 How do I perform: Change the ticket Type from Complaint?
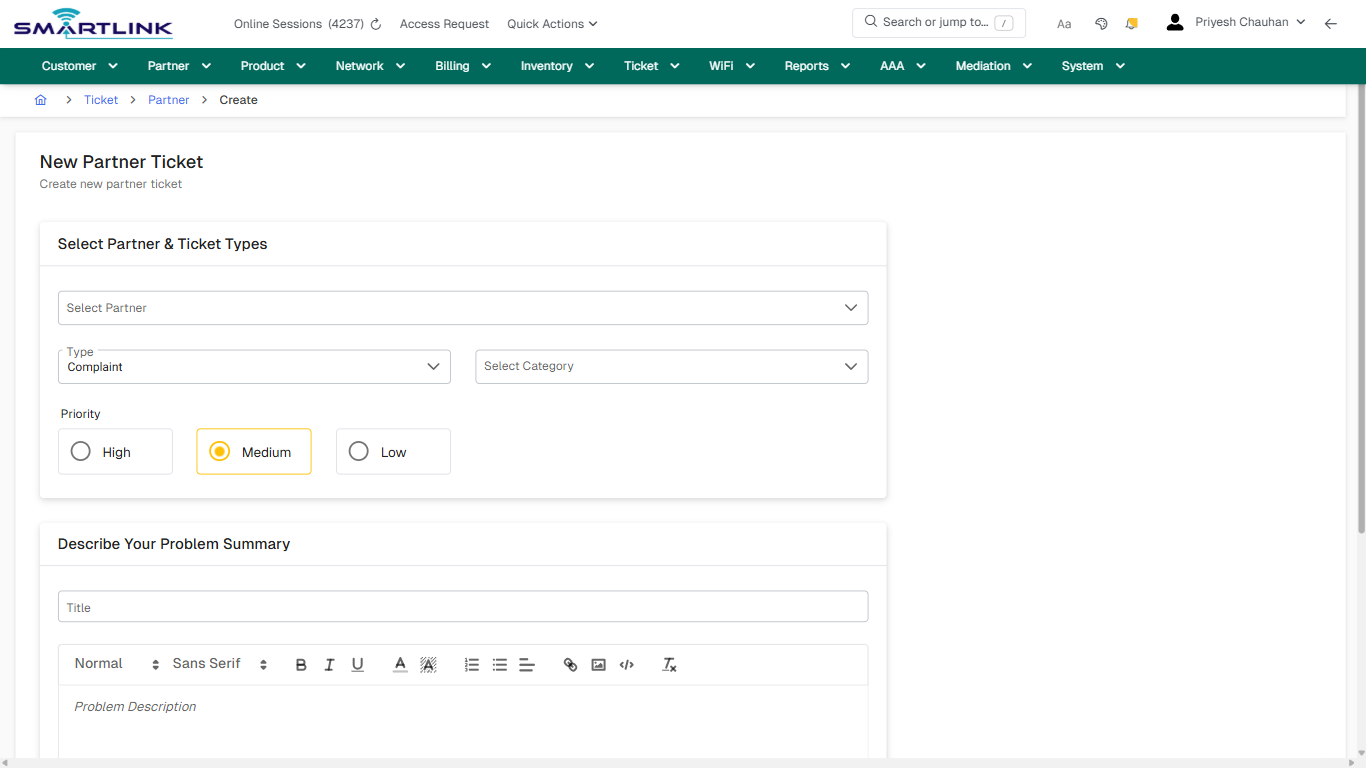pos(254,366)
